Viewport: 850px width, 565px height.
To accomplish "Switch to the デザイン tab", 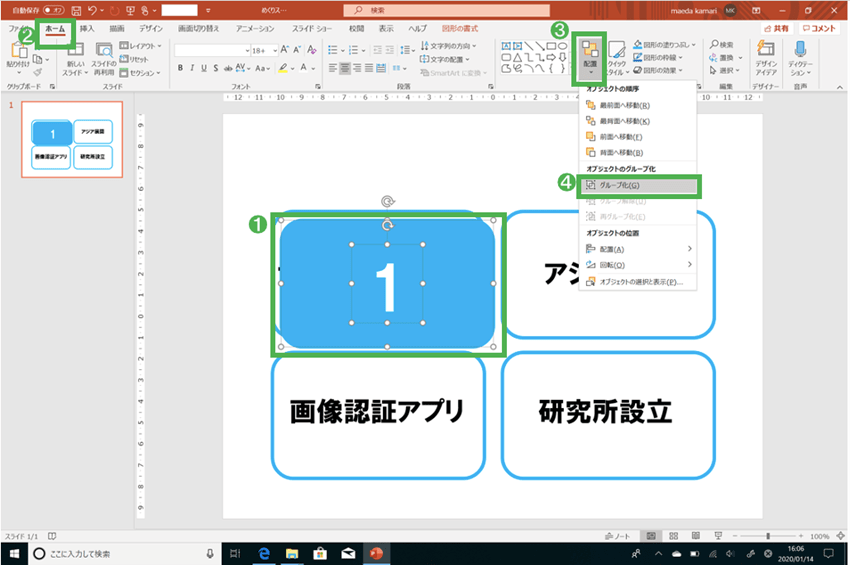I will (x=151, y=29).
